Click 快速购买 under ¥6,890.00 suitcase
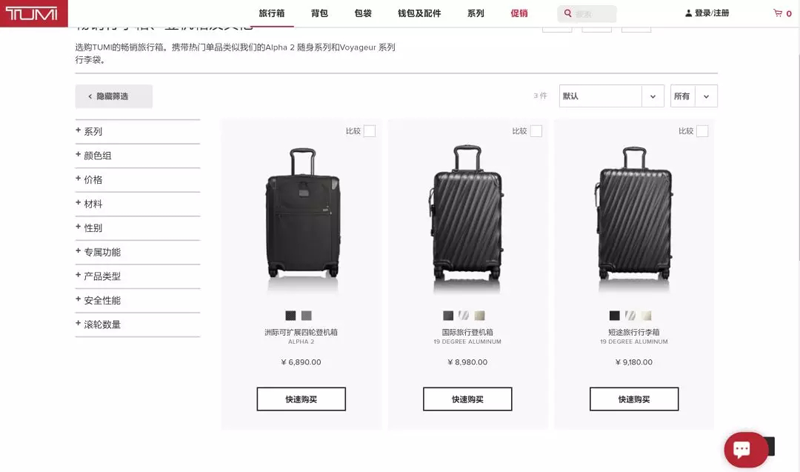The image size is (800, 472). [x=301, y=399]
